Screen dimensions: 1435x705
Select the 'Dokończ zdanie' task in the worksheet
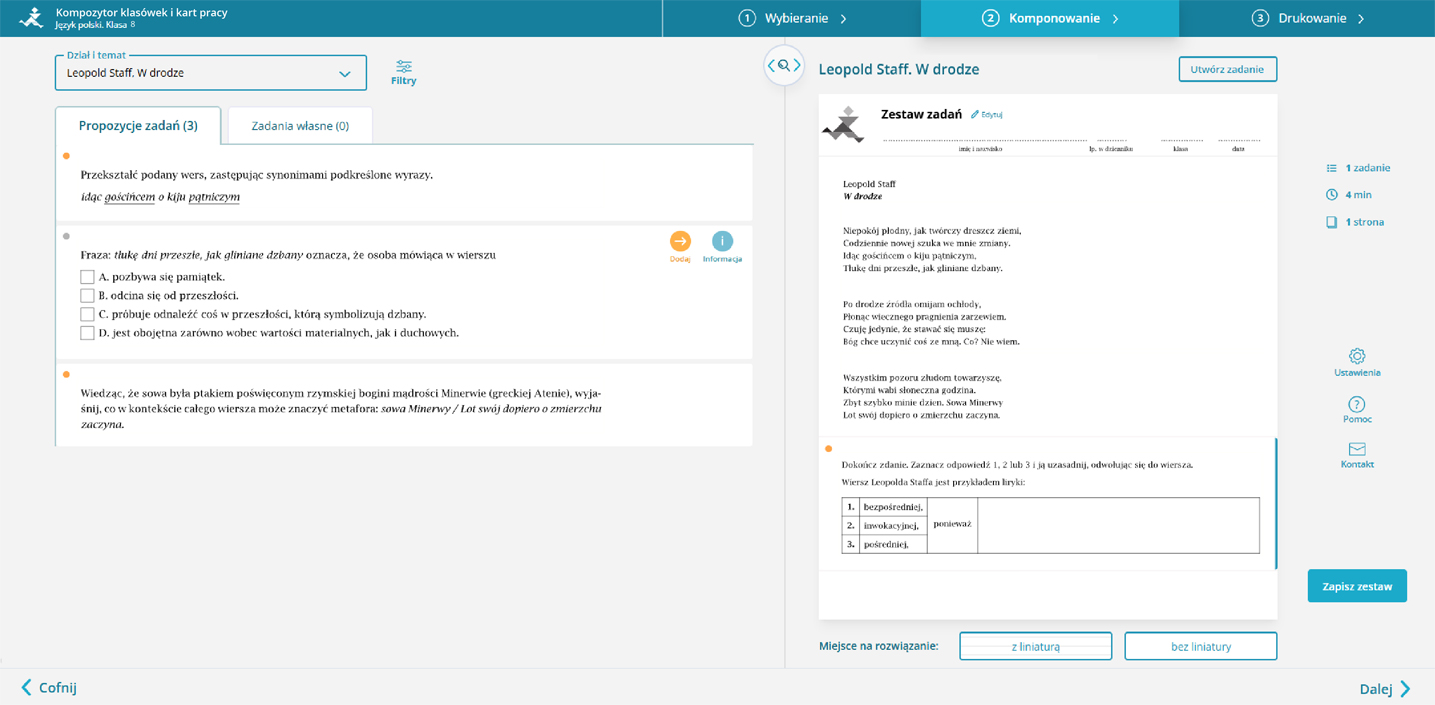coord(1048,504)
